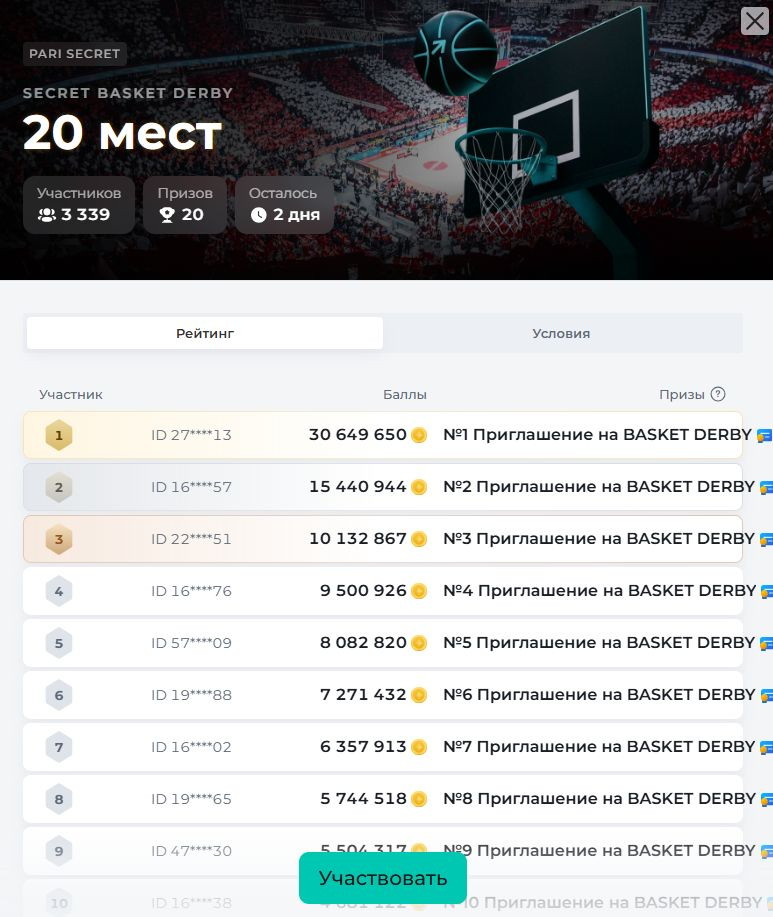This screenshot has height=917, width=773.
Task: Click the clock icon next to 2 дня
Action: [259, 215]
